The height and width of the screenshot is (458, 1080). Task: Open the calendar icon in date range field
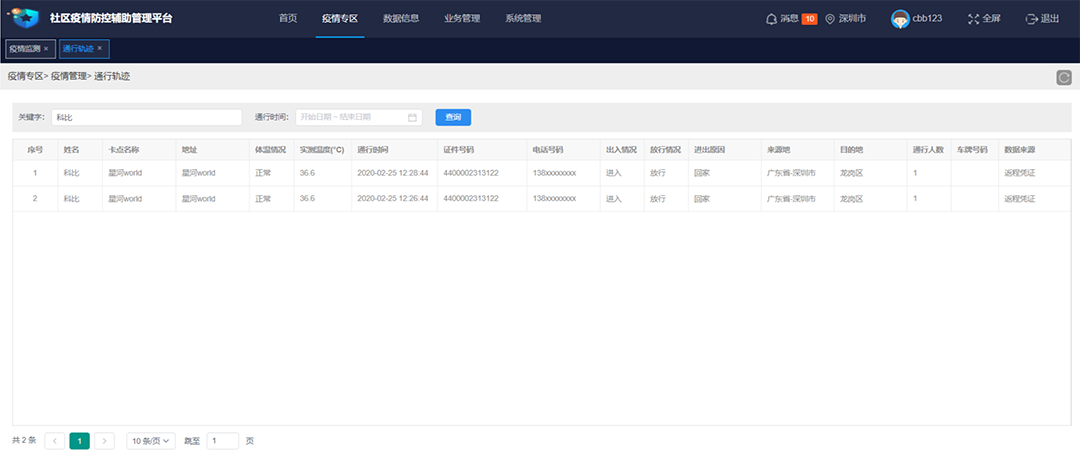[412, 117]
